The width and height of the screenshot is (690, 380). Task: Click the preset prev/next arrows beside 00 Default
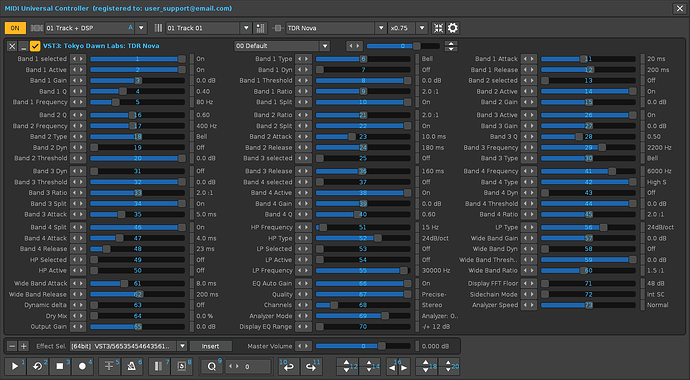pyautogui.click(x=354, y=46)
